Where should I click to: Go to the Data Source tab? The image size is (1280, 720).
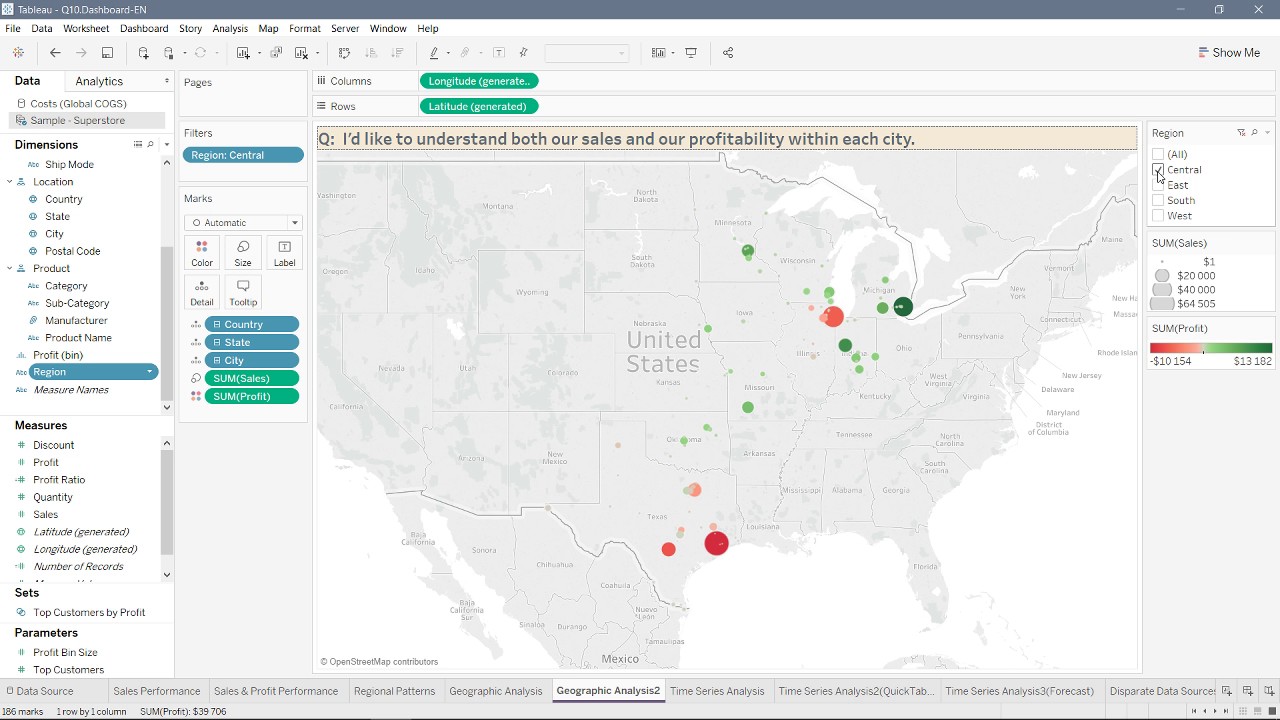point(39,691)
